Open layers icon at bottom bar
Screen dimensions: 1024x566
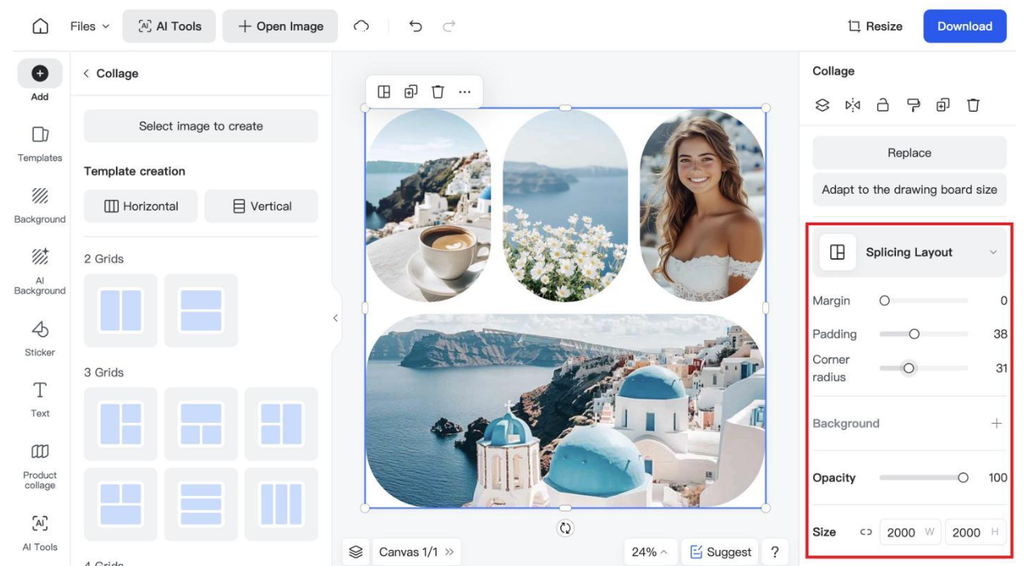click(x=356, y=552)
